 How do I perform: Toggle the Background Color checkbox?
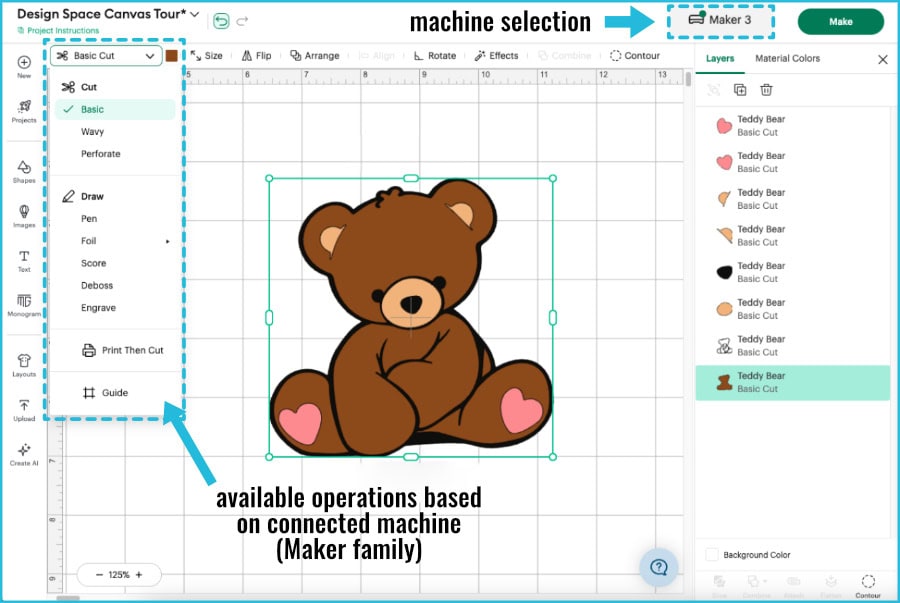(712, 554)
